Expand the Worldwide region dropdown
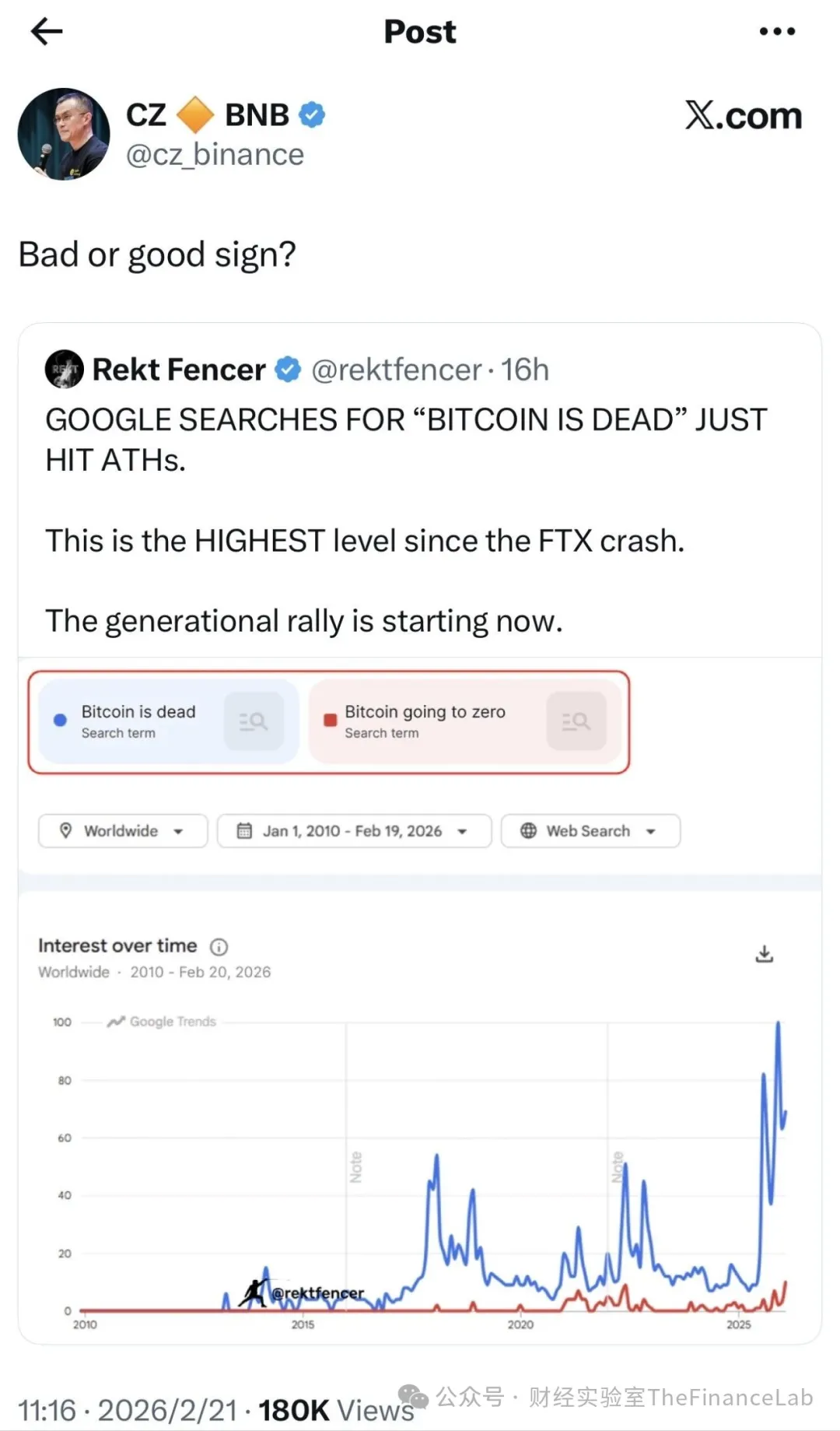840x1431 pixels. 123,831
